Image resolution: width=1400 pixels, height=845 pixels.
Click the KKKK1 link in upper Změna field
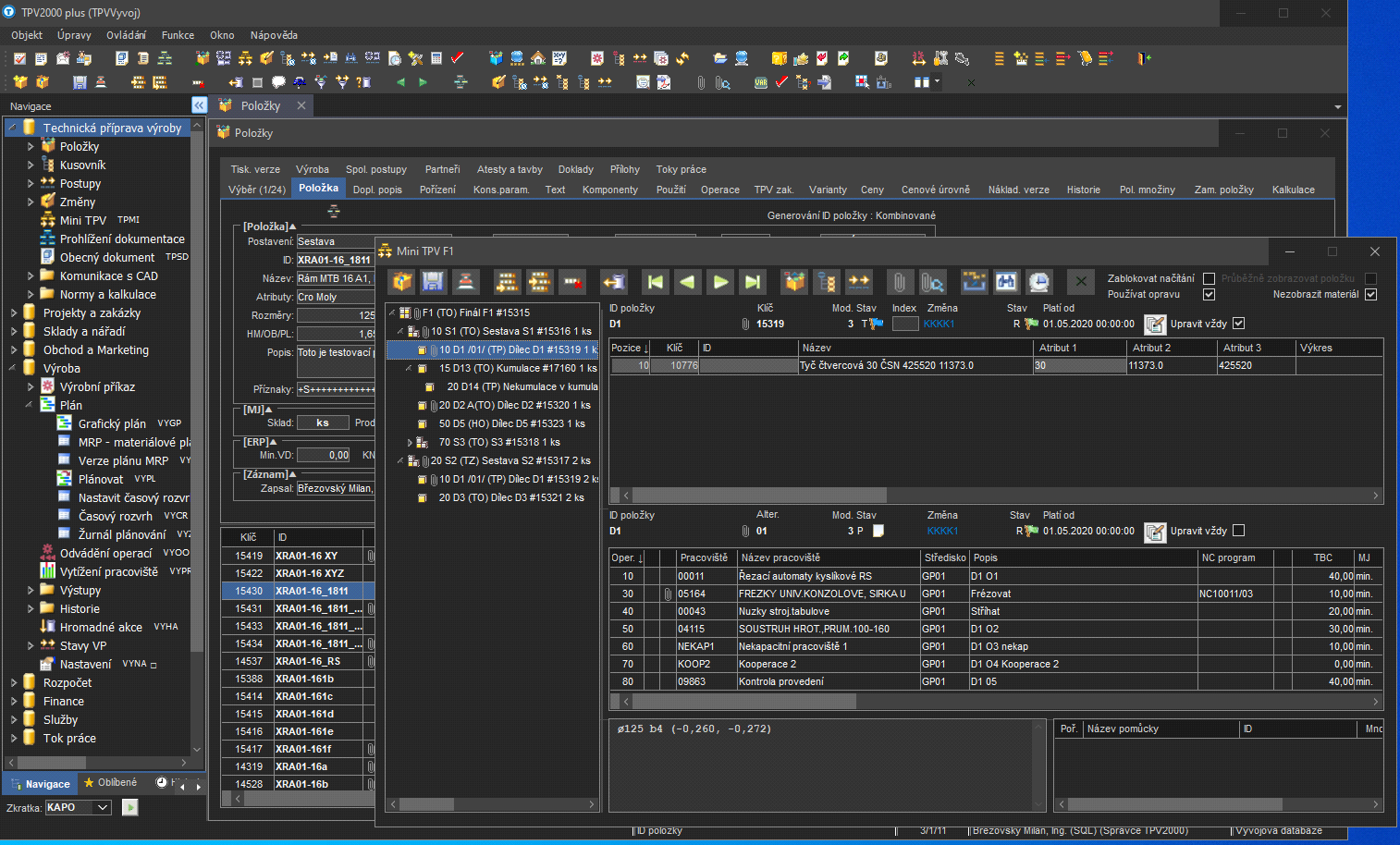click(x=939, y=324)
